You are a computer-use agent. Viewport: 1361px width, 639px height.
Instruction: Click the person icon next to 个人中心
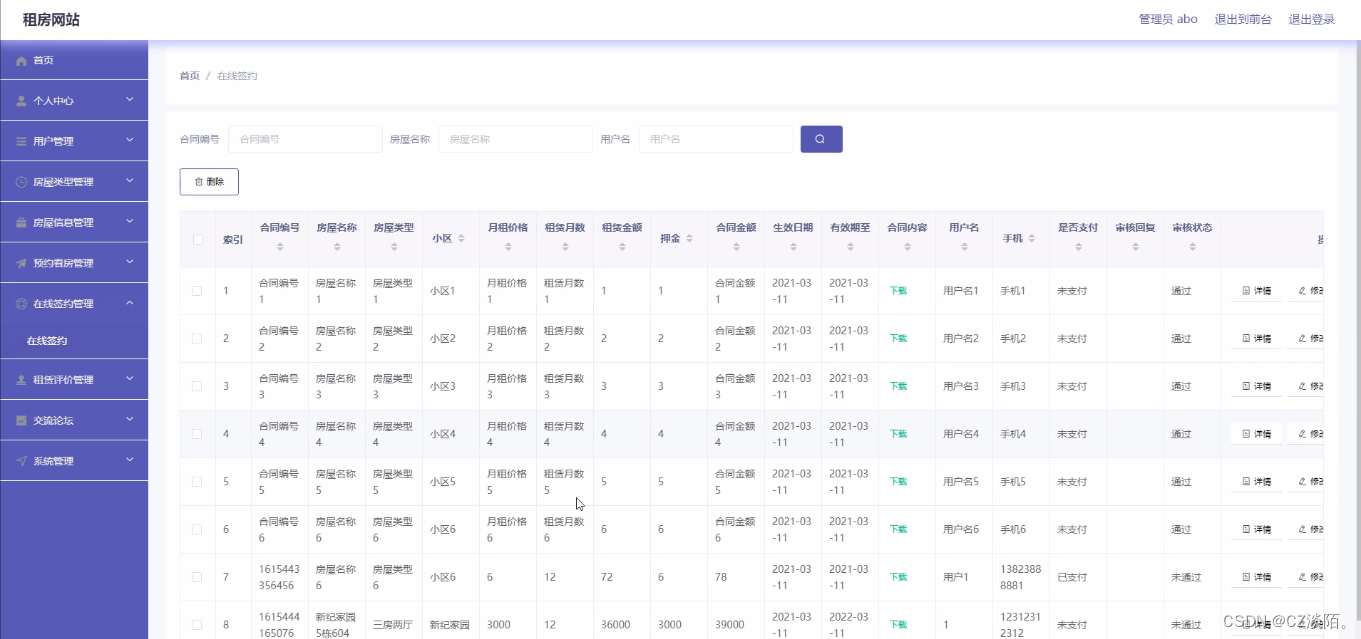(x=22, y=101)
